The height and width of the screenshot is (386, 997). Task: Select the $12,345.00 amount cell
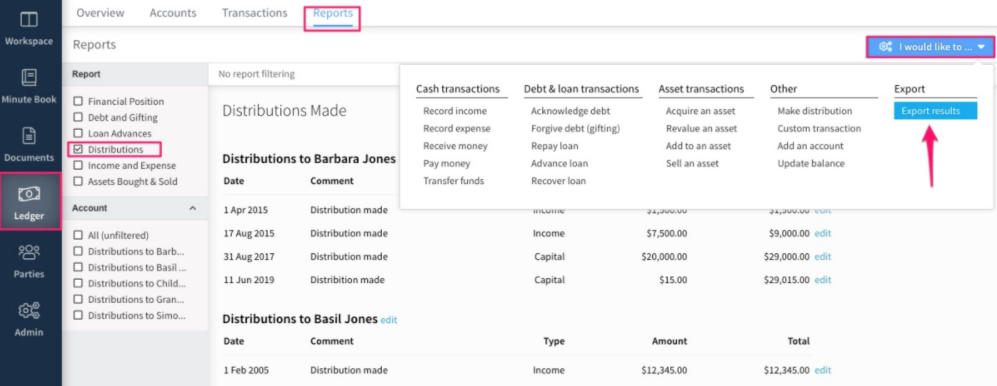click(x=664, y=370)
